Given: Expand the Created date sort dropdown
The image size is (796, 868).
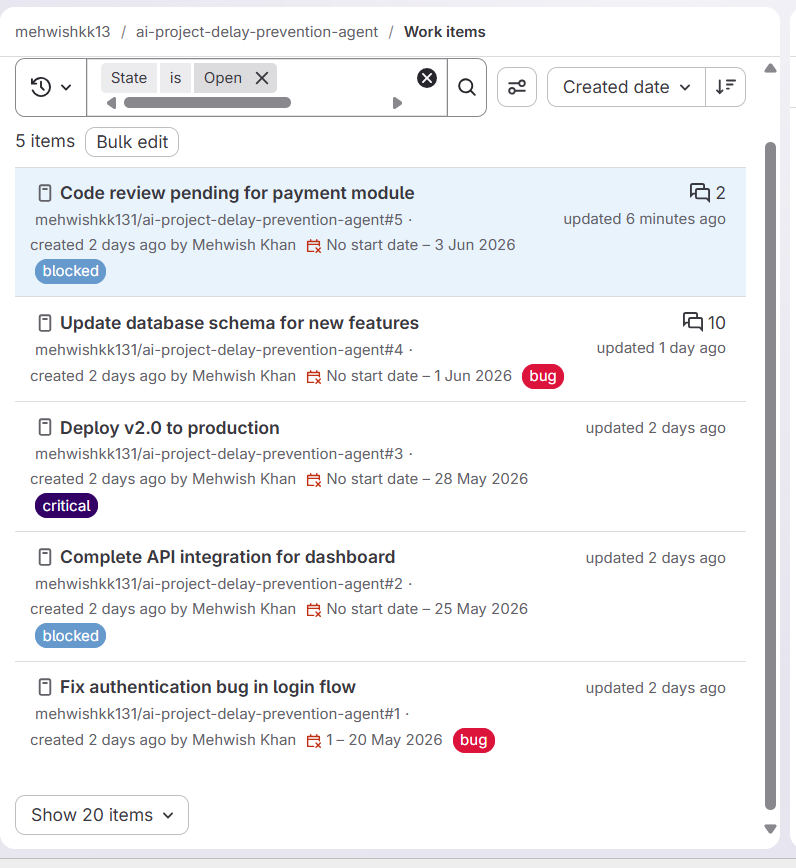Looking at the screenshot, I should 626,87.
